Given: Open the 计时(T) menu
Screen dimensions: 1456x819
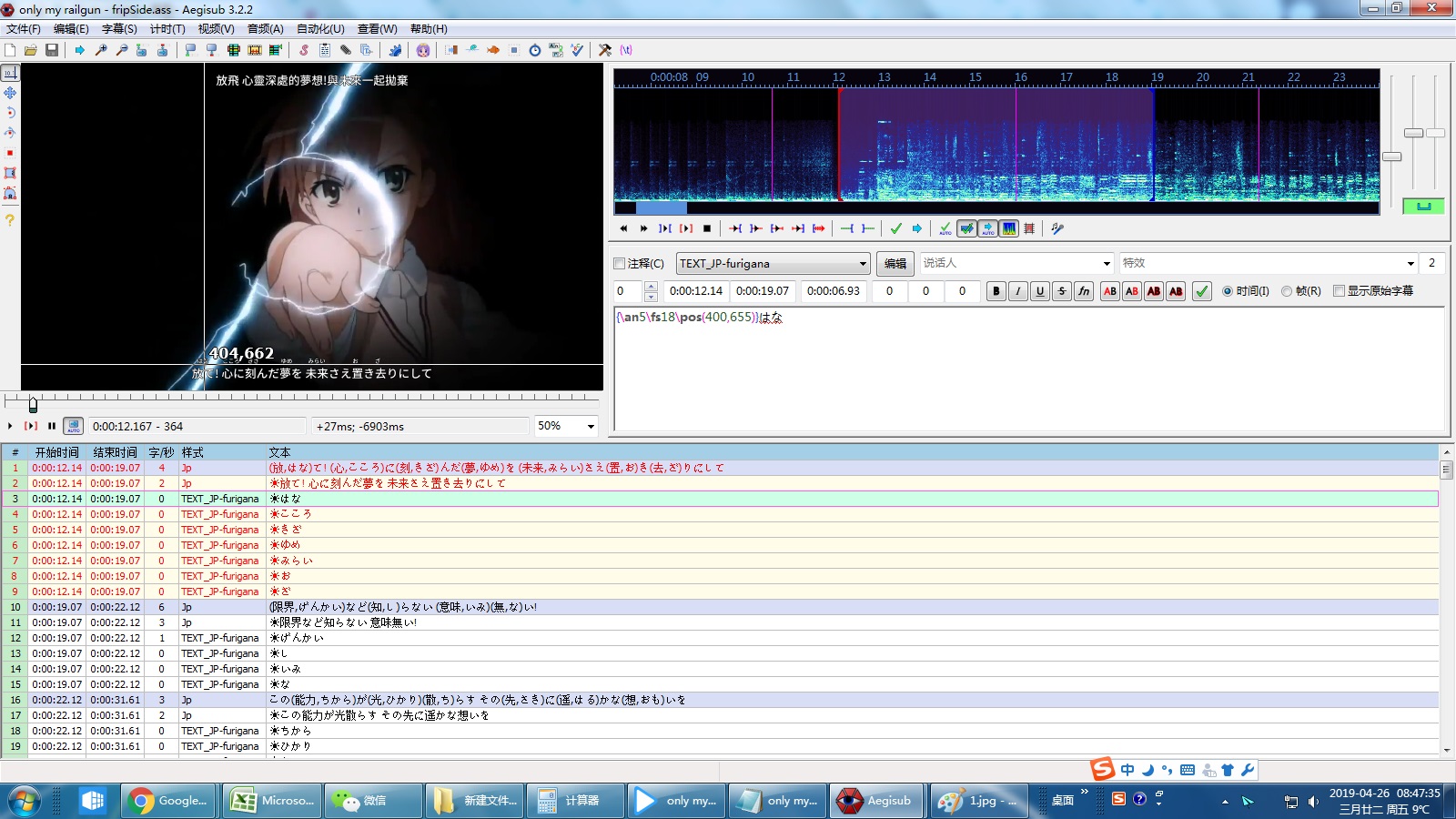Looking at the screenshot, I should tap(167, 29).
